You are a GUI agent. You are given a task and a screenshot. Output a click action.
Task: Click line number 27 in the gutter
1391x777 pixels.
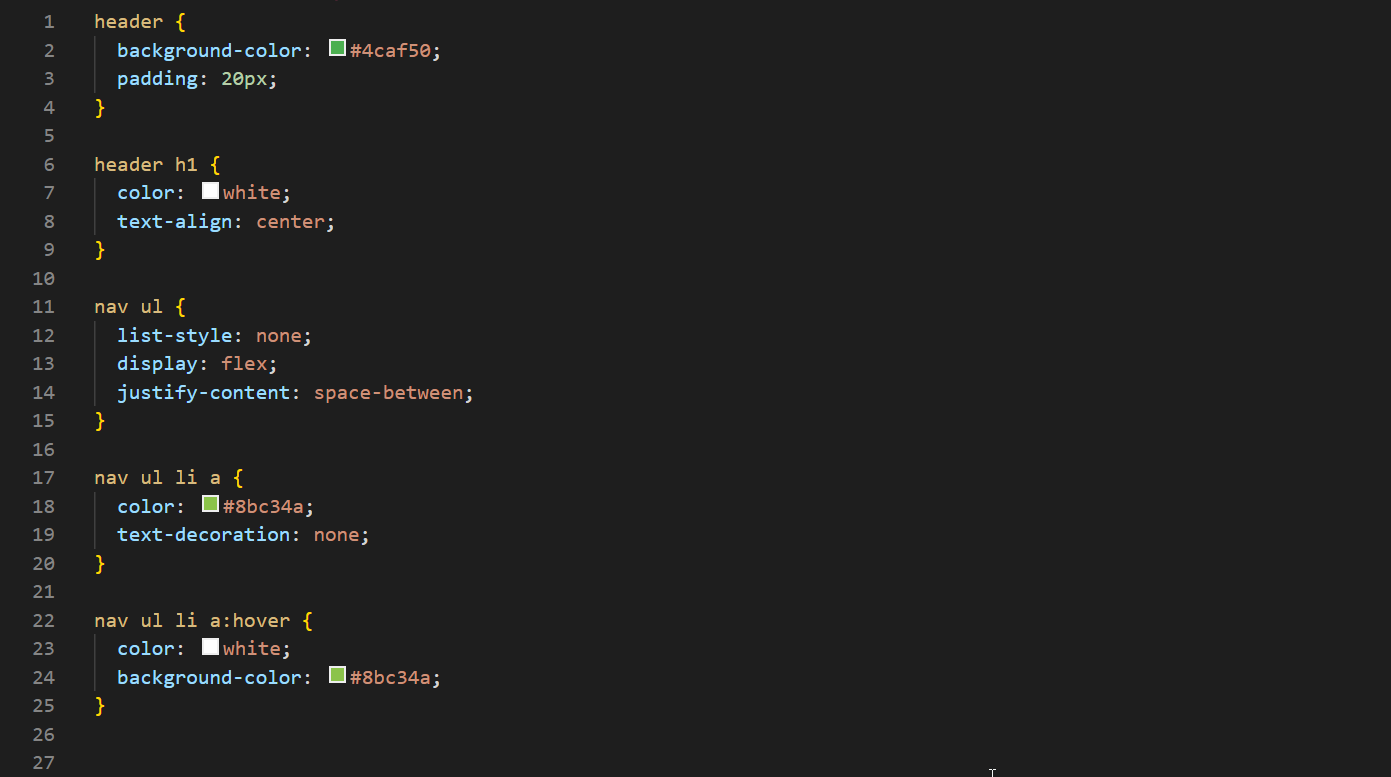[x=43, y=763]
